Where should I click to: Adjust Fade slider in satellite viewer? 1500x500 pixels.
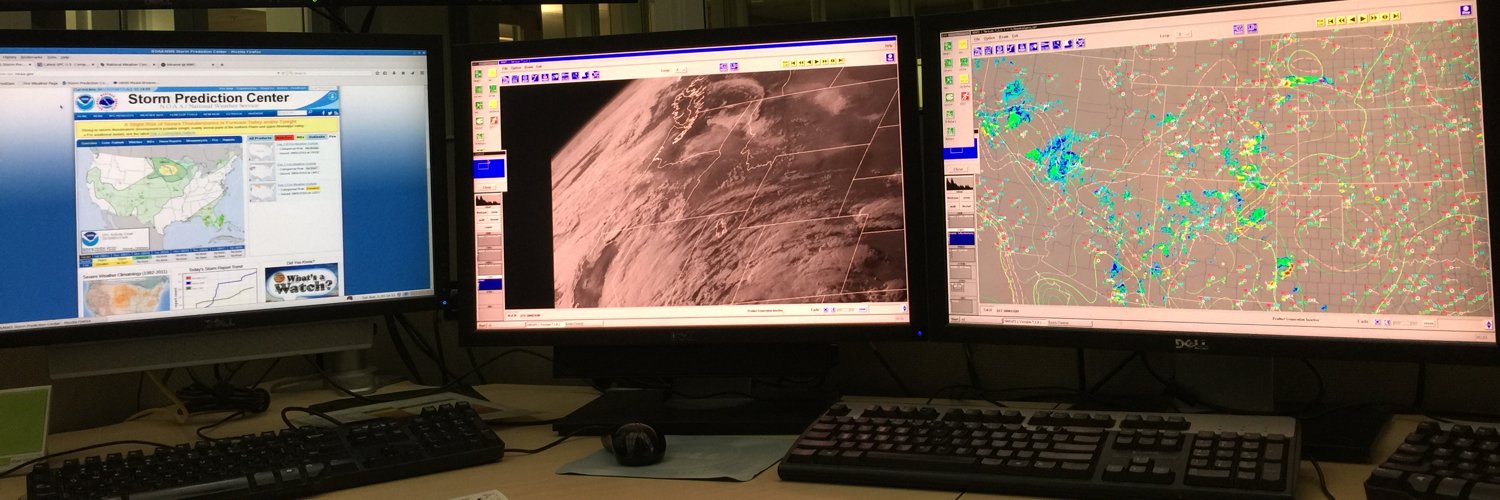[x=845, y=310]
